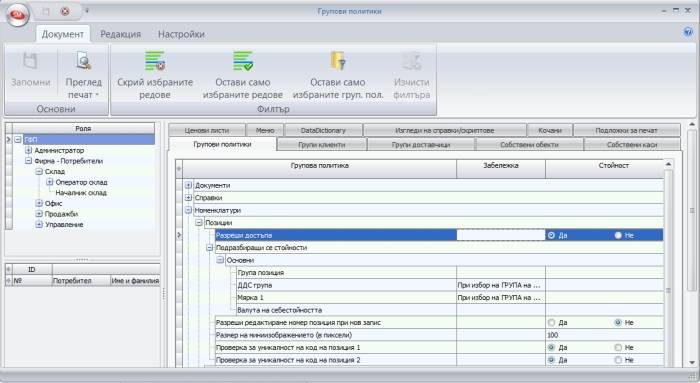This screenshot has height=383, width=700.
Task: Expand the Документи policy group
Action: (188, 185)
